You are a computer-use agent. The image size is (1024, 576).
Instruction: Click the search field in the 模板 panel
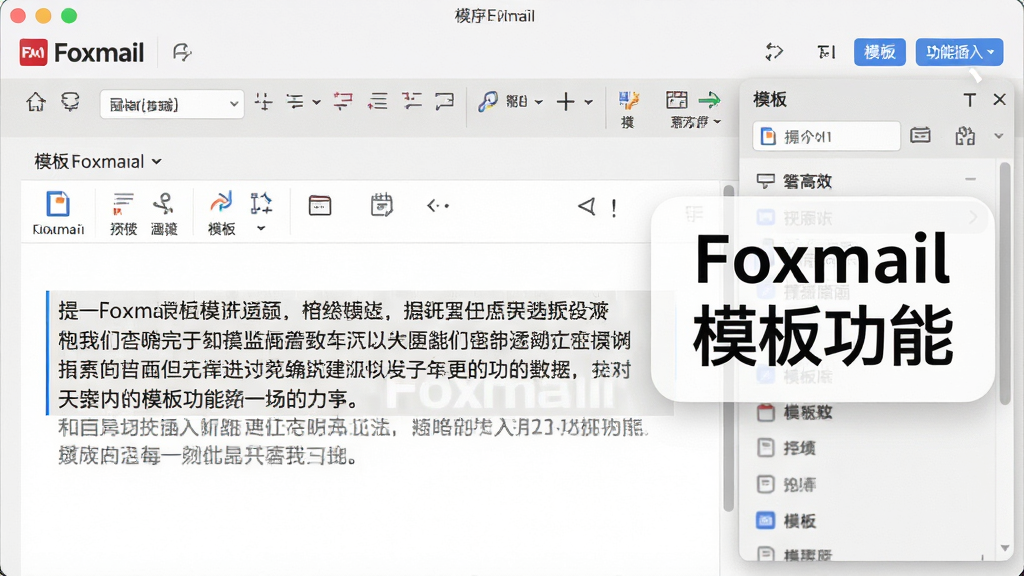pyautogui.click(x=827, y=136)
